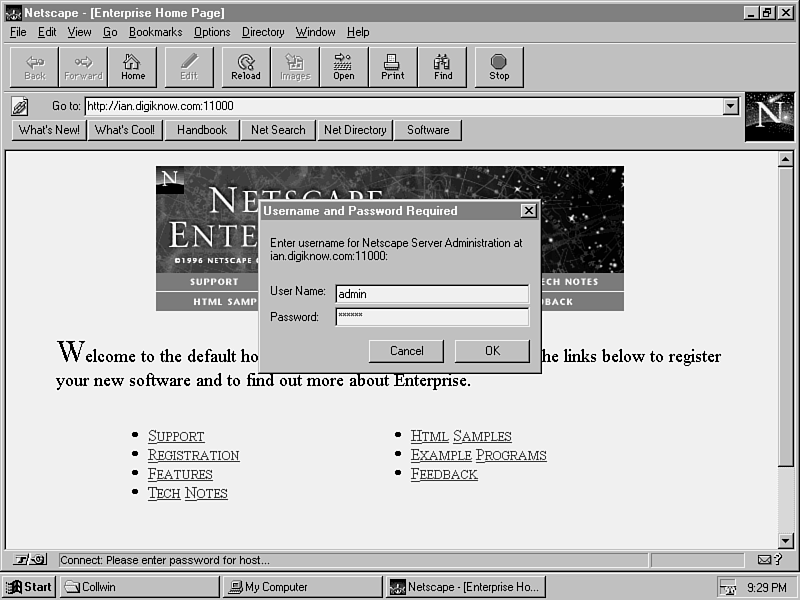Click the Netscape N logo animation
This screenshot has width=800, height=600.
tap(769, 117)
